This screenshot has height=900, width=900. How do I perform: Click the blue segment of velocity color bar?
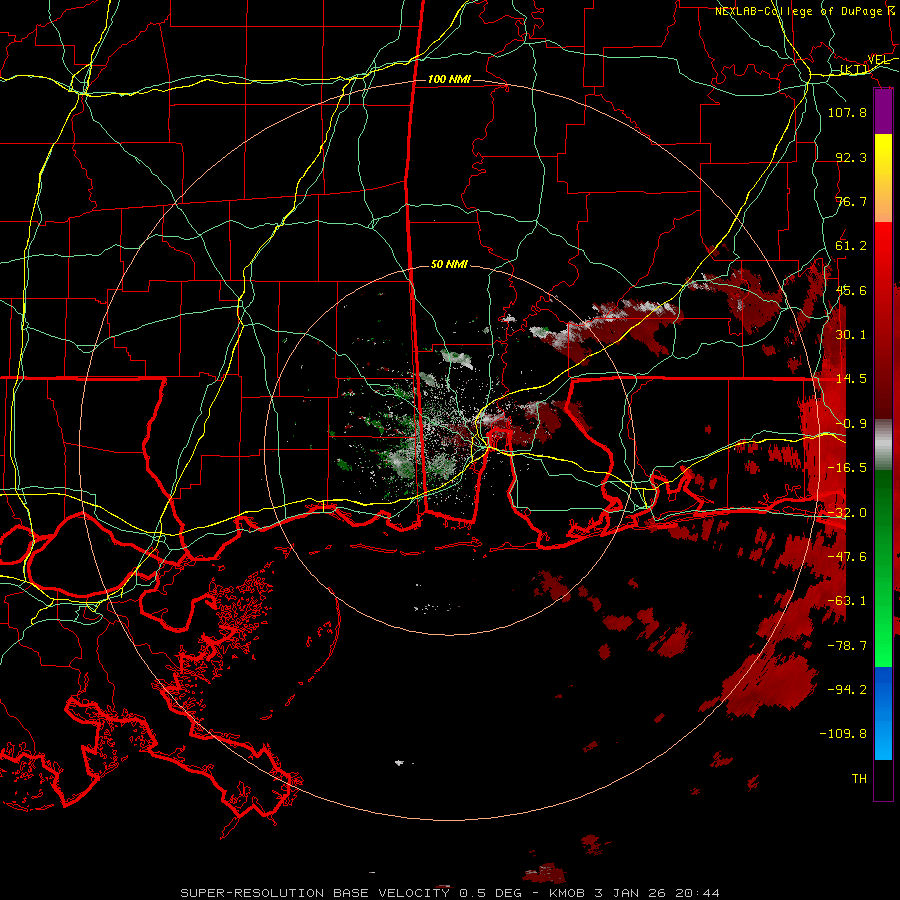(883, 713)
